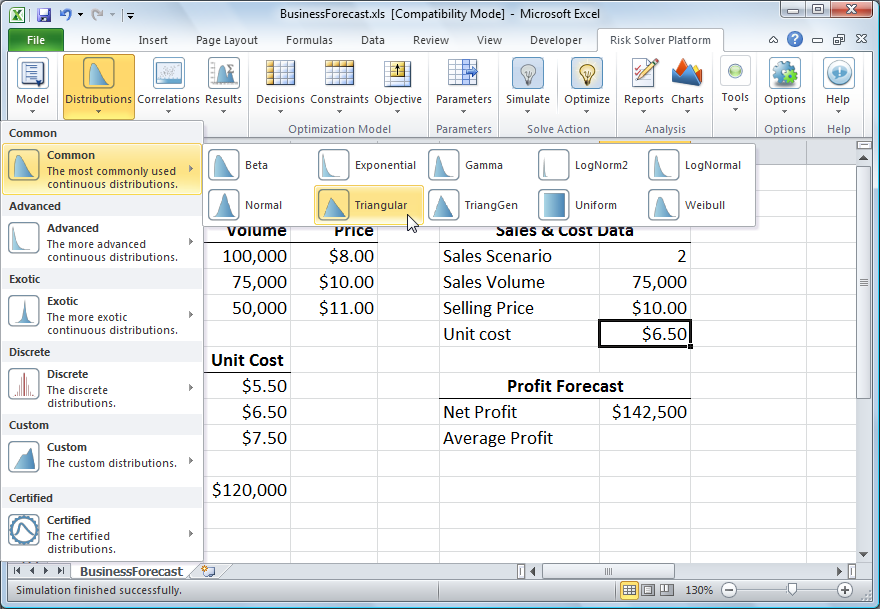Select the Triangular distribution

click(368, 205)
